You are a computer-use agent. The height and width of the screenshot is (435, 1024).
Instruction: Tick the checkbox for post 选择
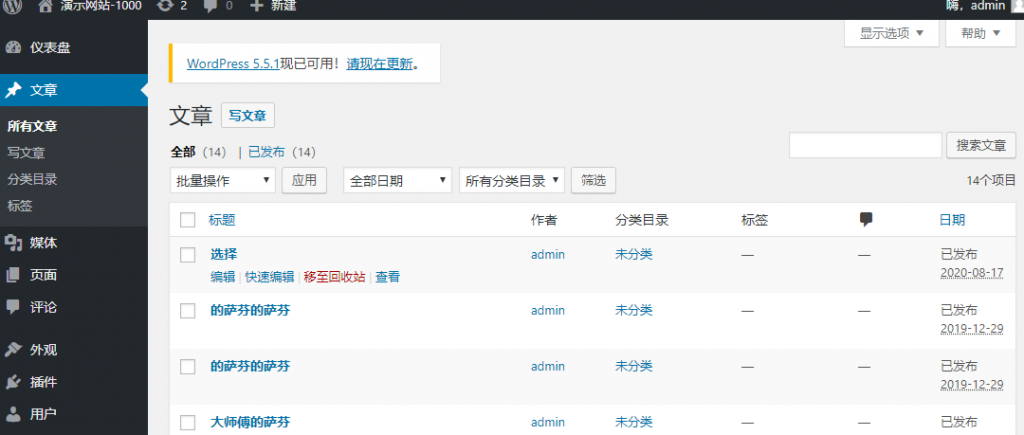click(x=188, y=255)
